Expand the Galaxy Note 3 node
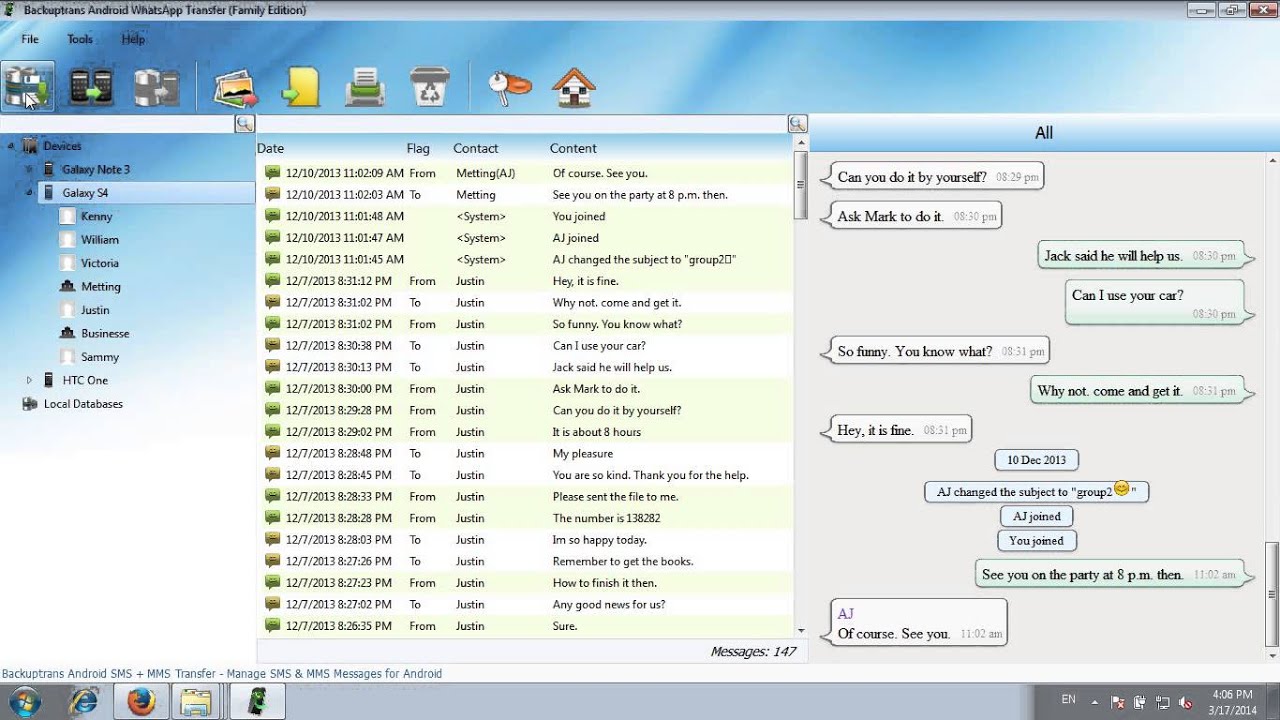Image resolution: width=1280 pixels, height=720 pixels. click(x=29, y=169)
